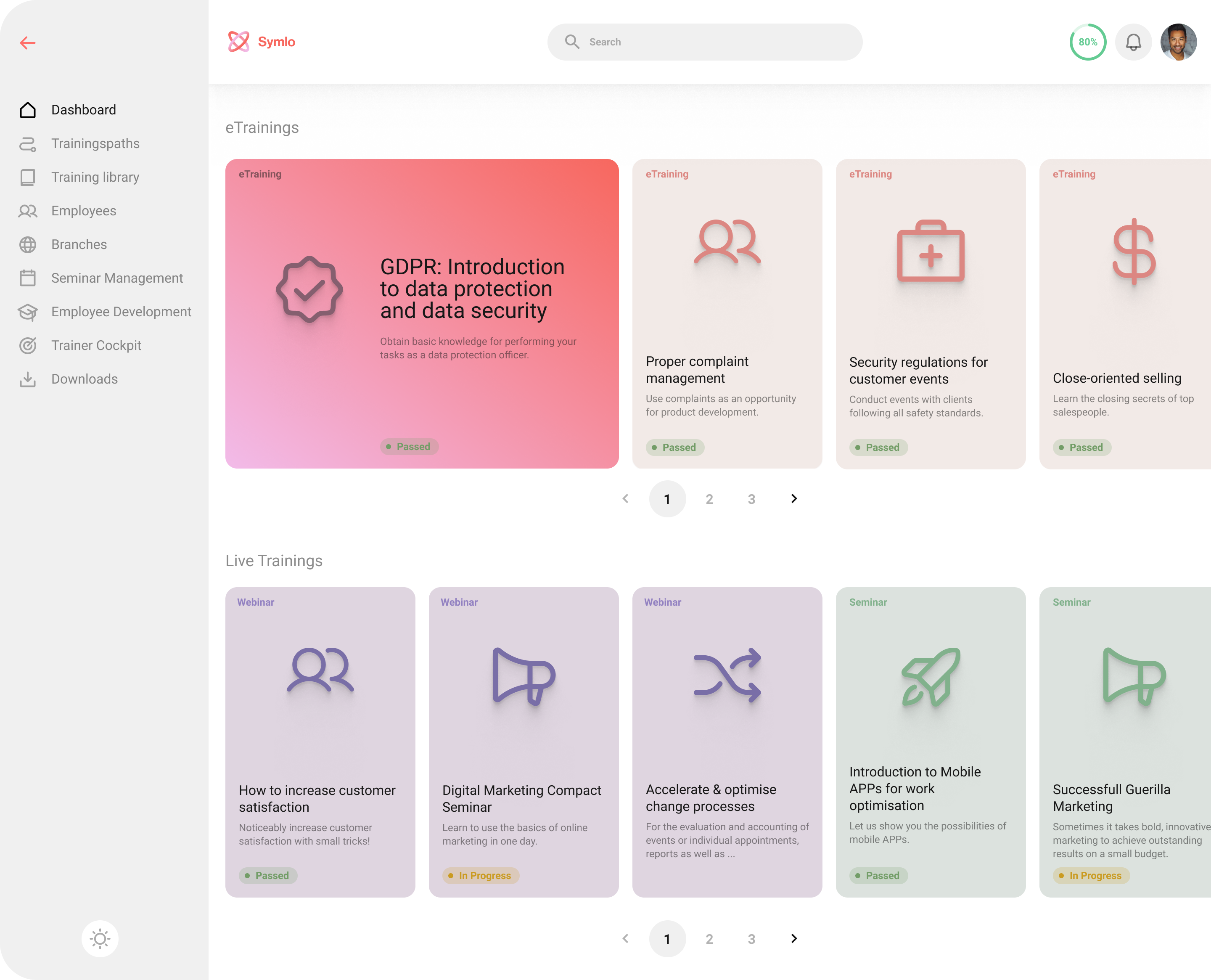
Task: Open Seminar Management menu item
Action: 117,278
